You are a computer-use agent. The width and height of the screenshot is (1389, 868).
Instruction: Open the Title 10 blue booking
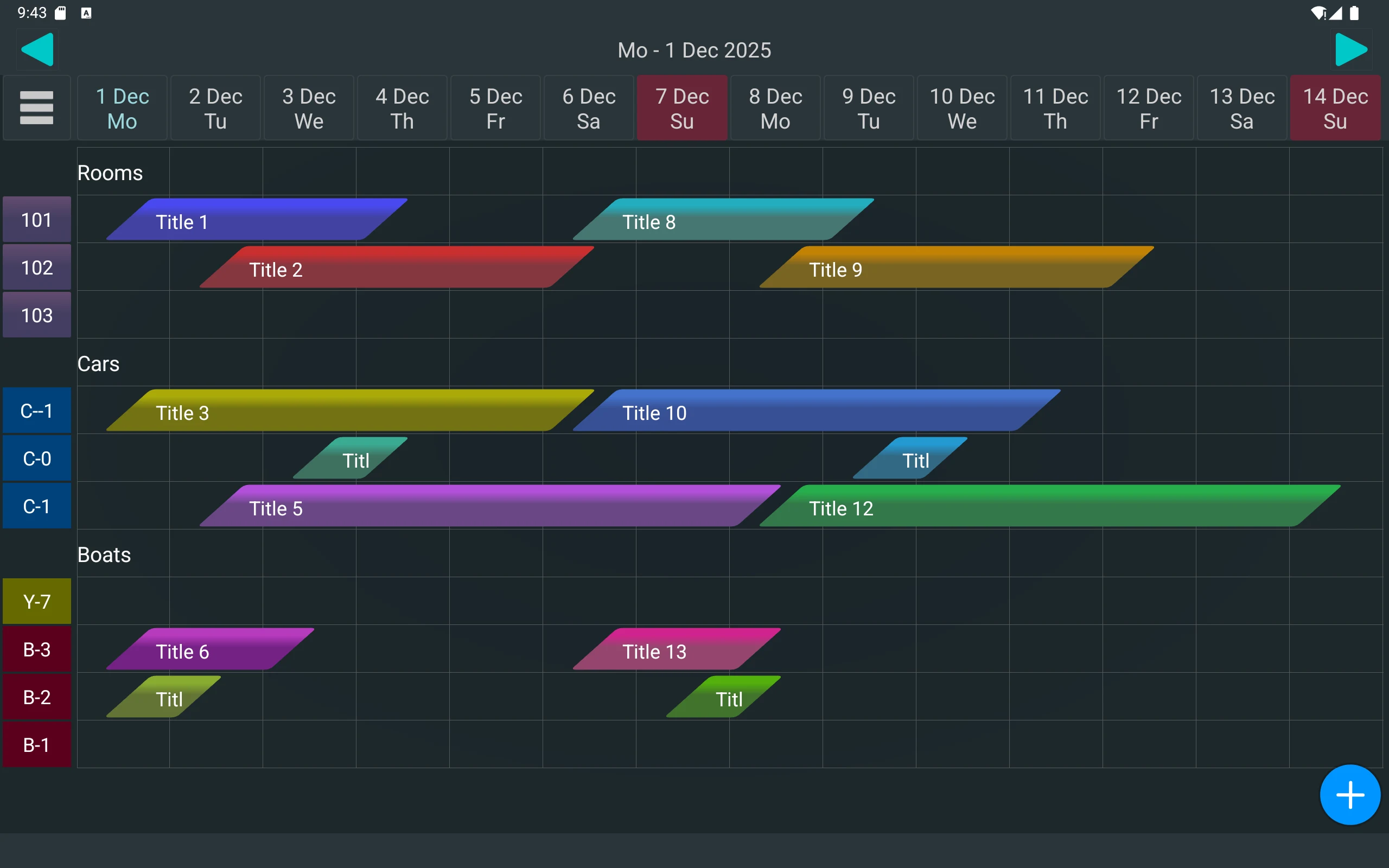click(x=817, y=411)
